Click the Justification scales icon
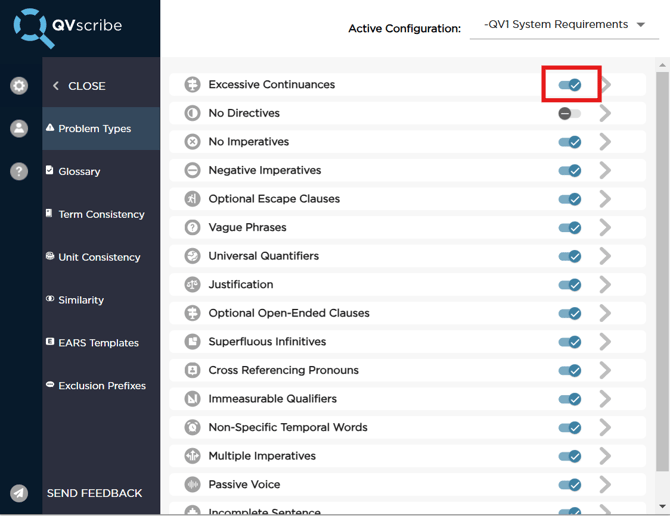Viewport: 670px width, 516px height. click(x=192, y=285)
